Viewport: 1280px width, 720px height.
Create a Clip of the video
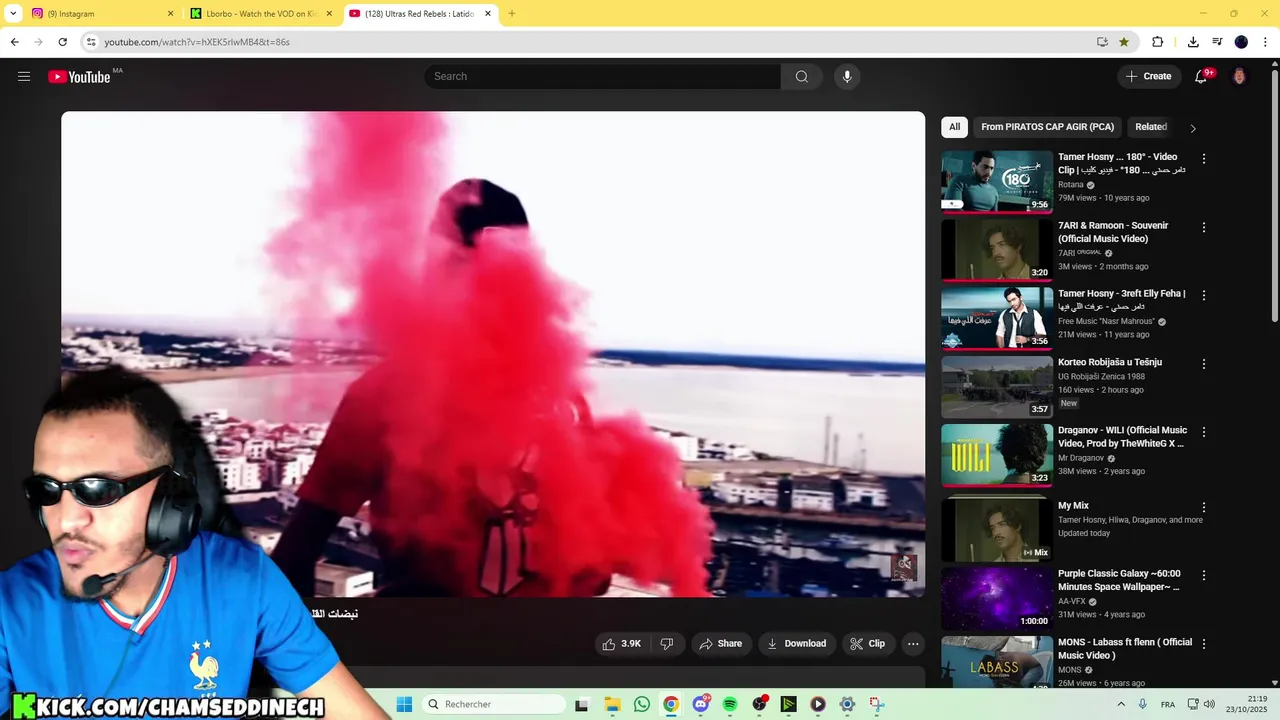point(867,644)
